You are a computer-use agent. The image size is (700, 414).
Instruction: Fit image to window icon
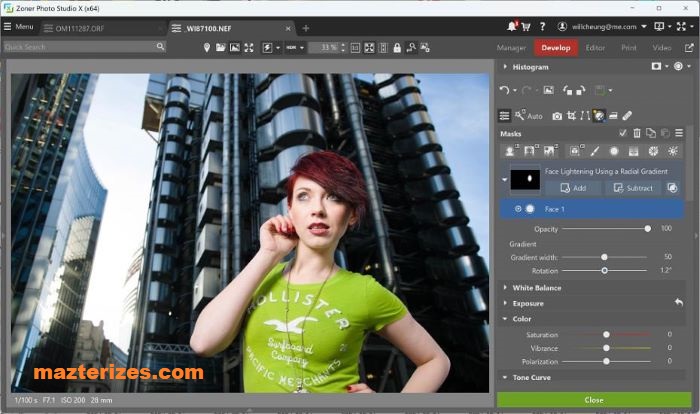pos(369,48)
